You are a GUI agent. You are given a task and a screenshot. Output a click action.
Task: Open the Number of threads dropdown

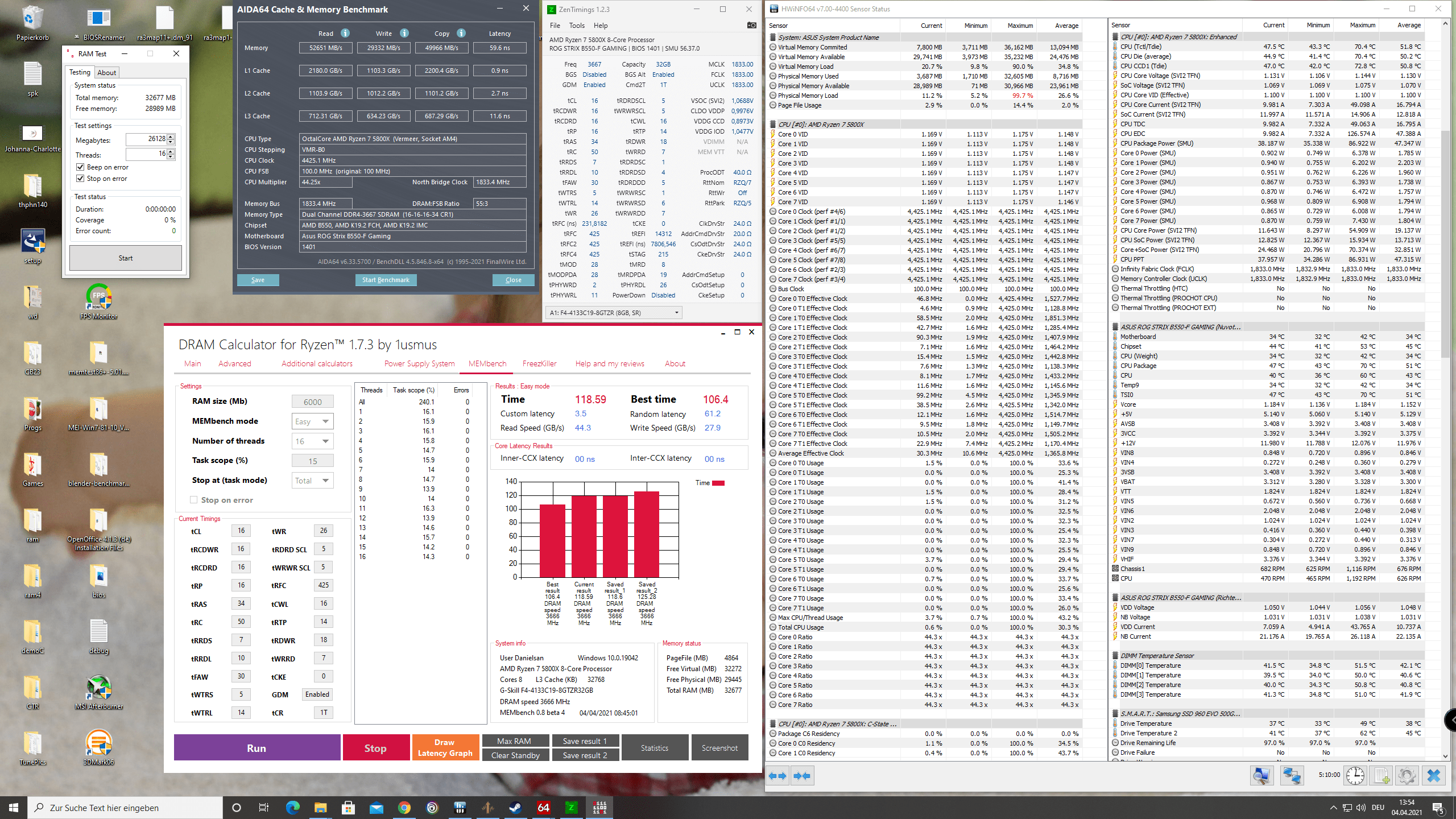click(312, 441)
